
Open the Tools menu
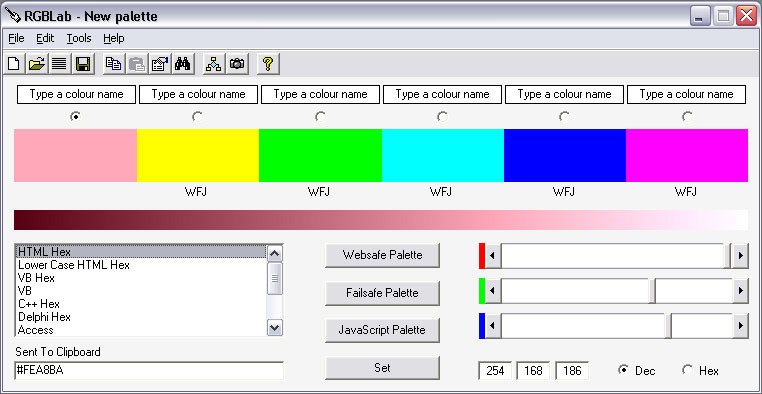click(x=79, y=38)
